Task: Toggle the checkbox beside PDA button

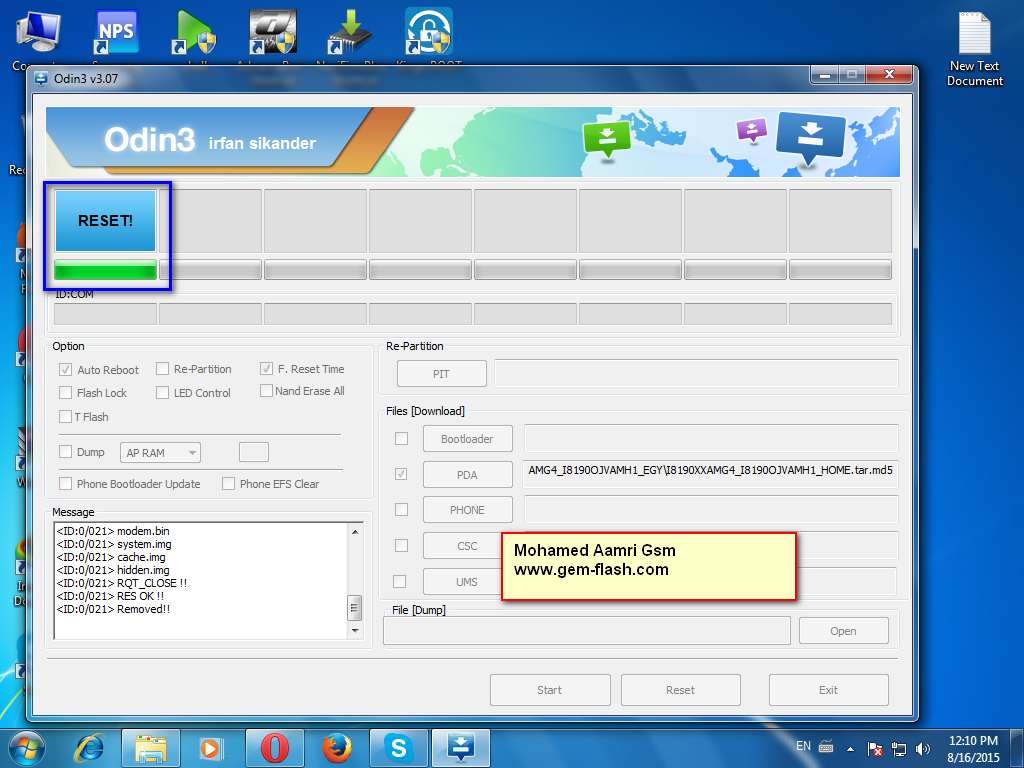Action: pos(402,474)
